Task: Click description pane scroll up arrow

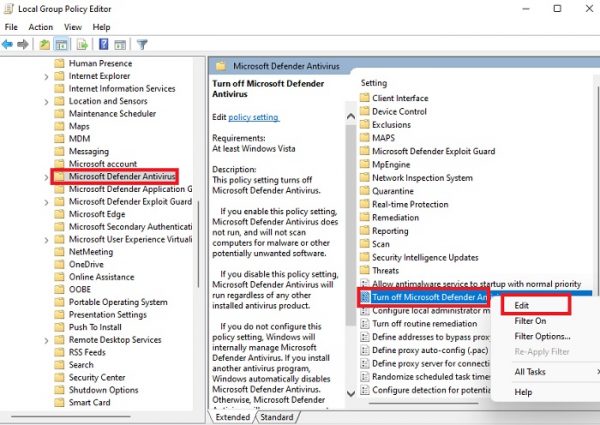Action: (x=351, y=116)
